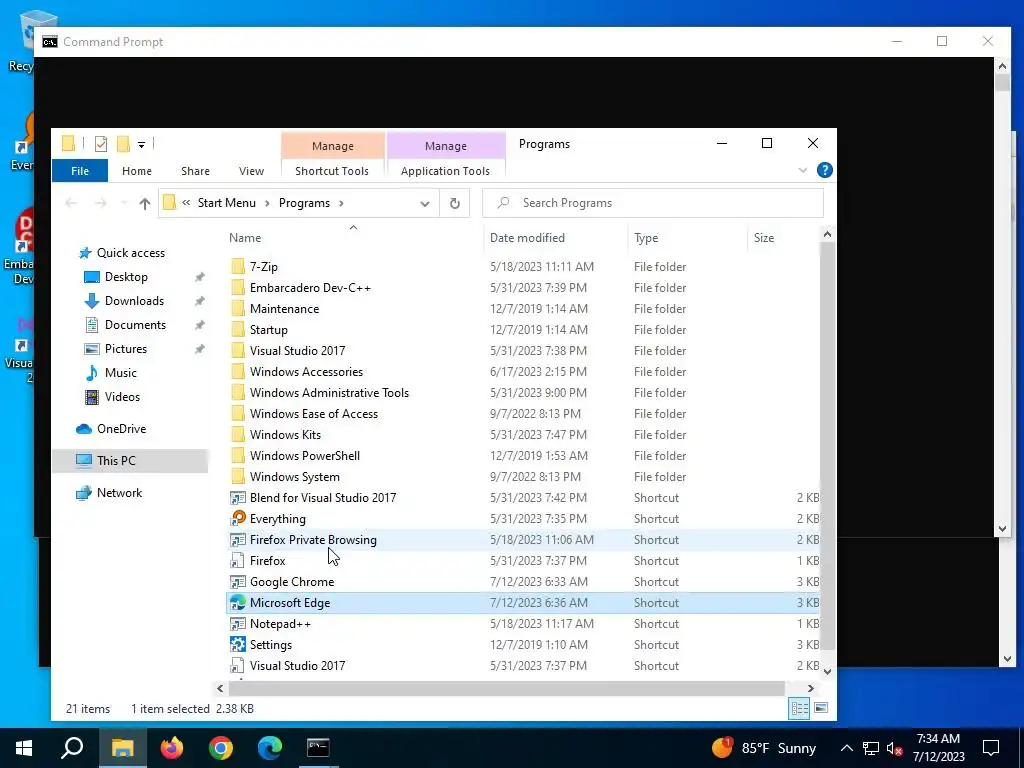This screenshot has height=768, width=1024.
Task: Show hidden breadcrumb path levels
Action: [x=186, y=202]
